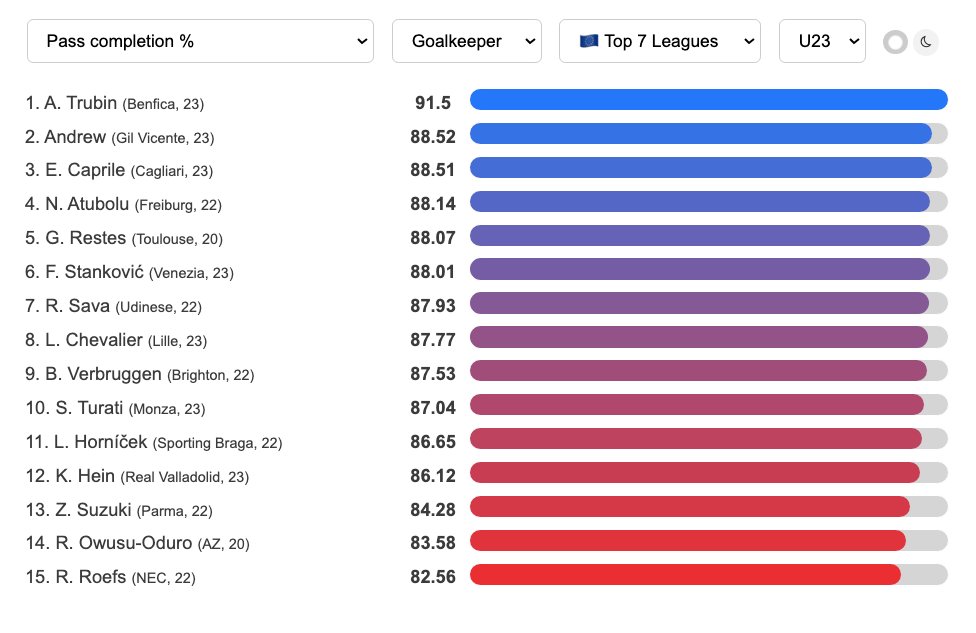The height and width of the screenshot is (633, 976).
Task: Select the G. Restes (Toulouse) row
Action: coord(486,237)
